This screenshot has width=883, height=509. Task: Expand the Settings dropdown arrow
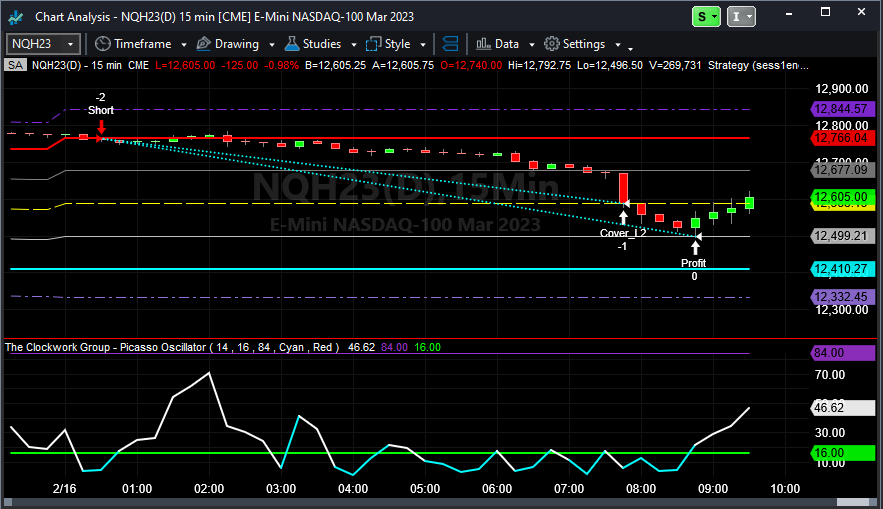click(x=618, y=44)
